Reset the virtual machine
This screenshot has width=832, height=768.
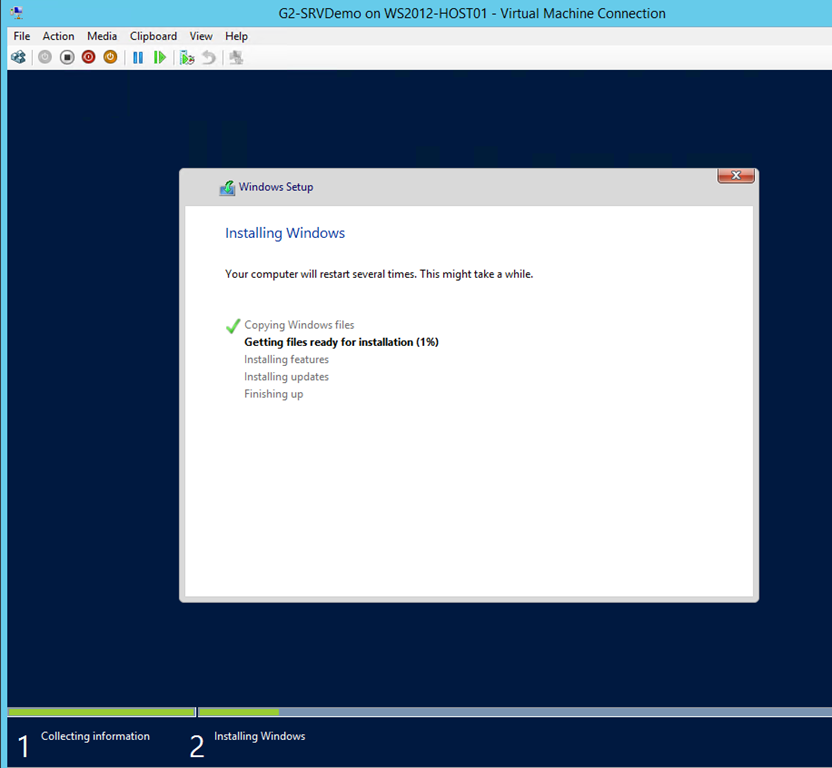pos(160,57)
